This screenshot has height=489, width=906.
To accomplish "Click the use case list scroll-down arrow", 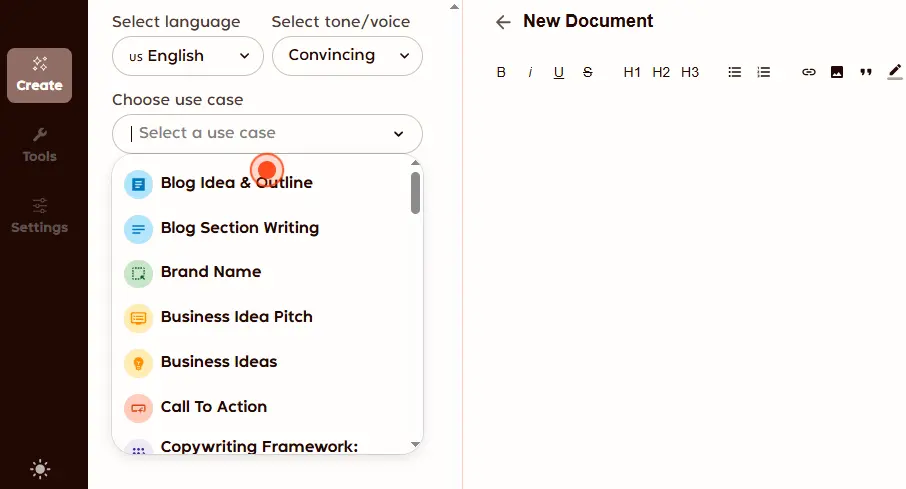I will pos(415,444).
